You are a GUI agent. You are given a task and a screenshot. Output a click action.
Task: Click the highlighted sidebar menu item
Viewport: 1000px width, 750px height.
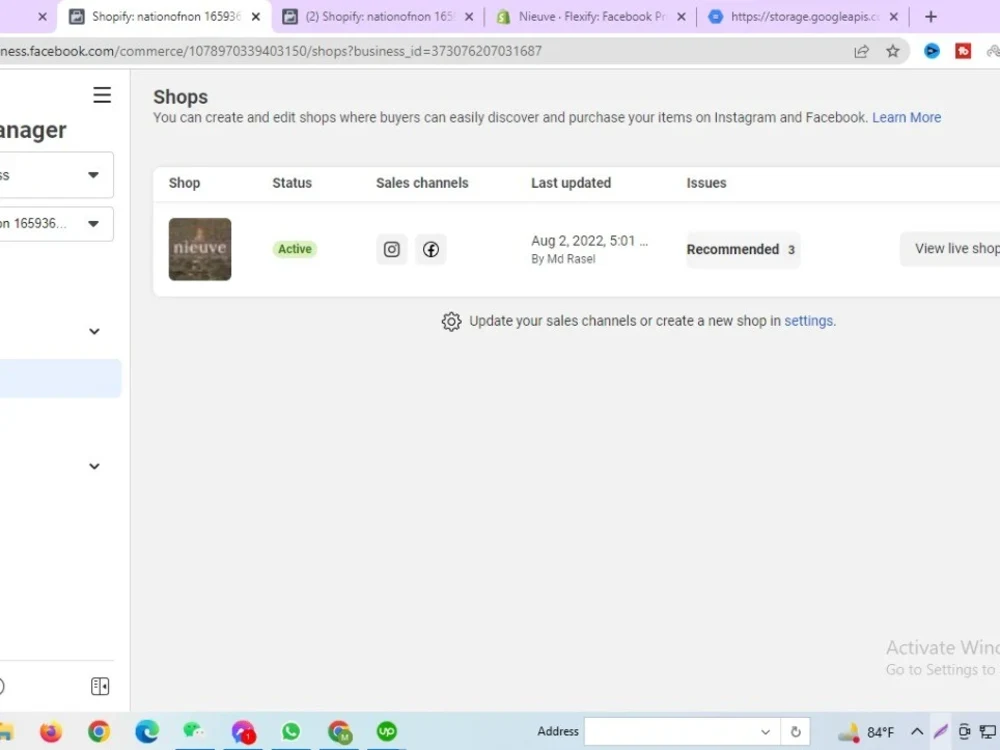pyautogui.click(x=60, y=378)
